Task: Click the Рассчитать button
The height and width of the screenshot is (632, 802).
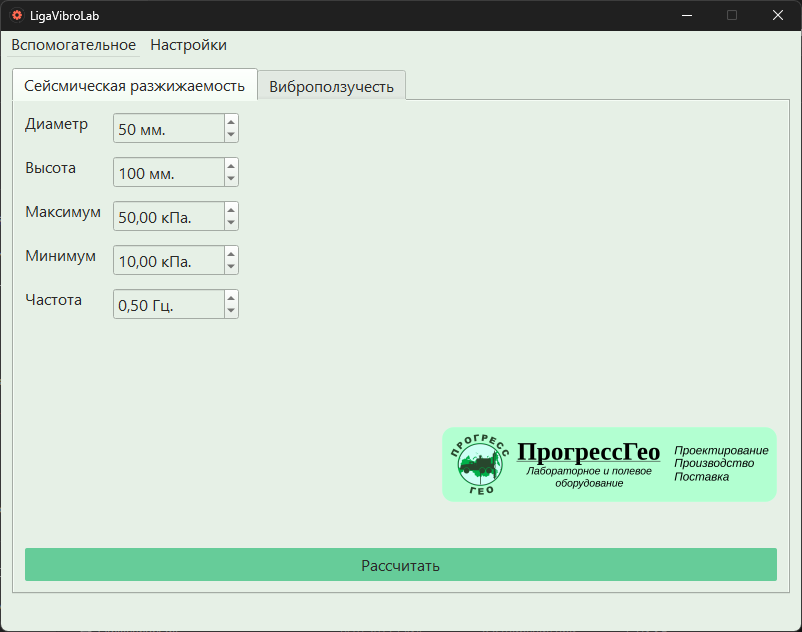Action: click(x=401, y=565)
